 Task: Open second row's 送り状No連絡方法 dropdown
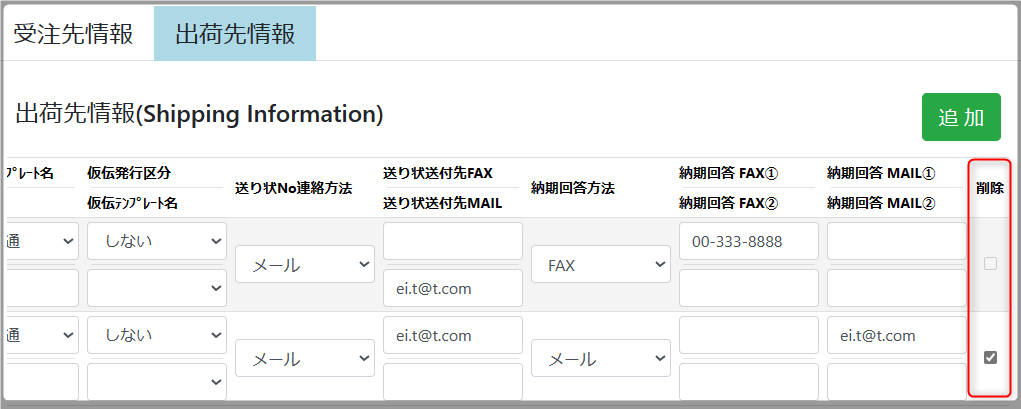tap(304, 358)
